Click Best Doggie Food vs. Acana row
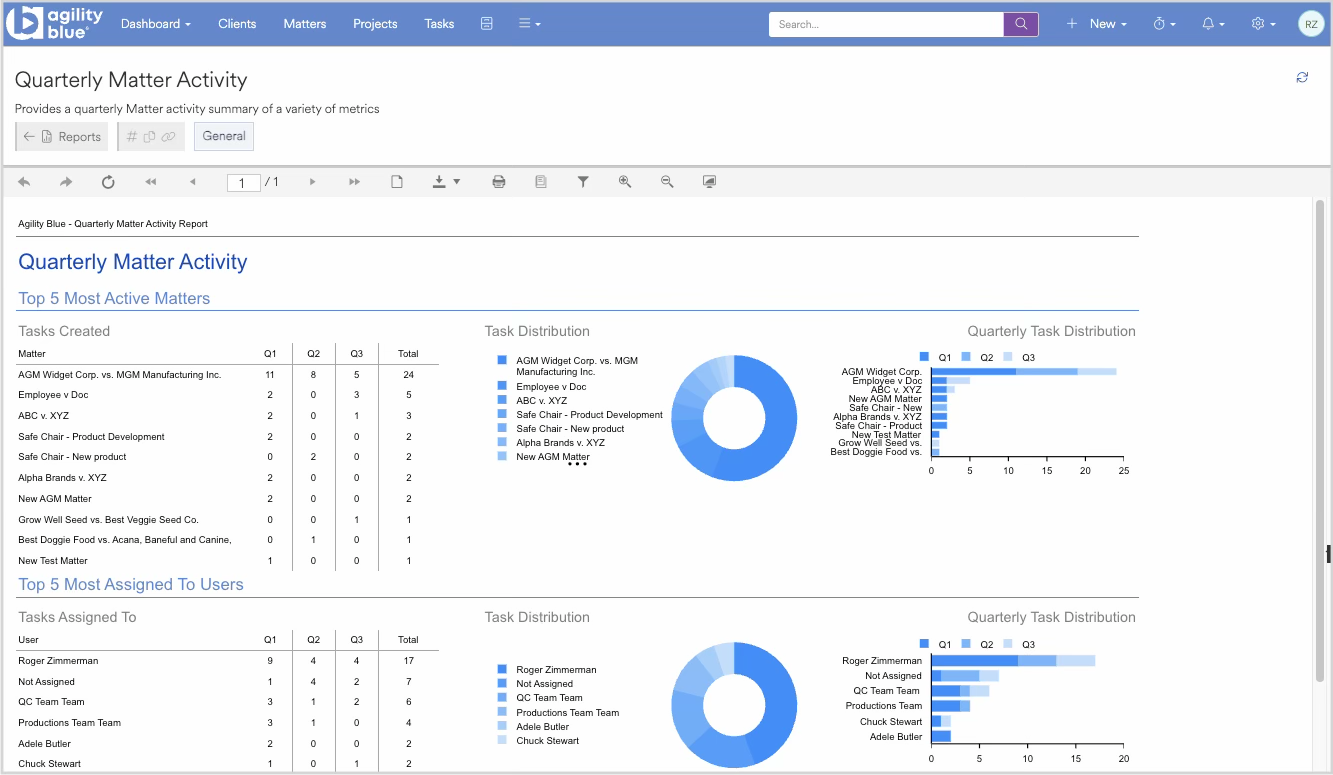 tap(228, 540)
